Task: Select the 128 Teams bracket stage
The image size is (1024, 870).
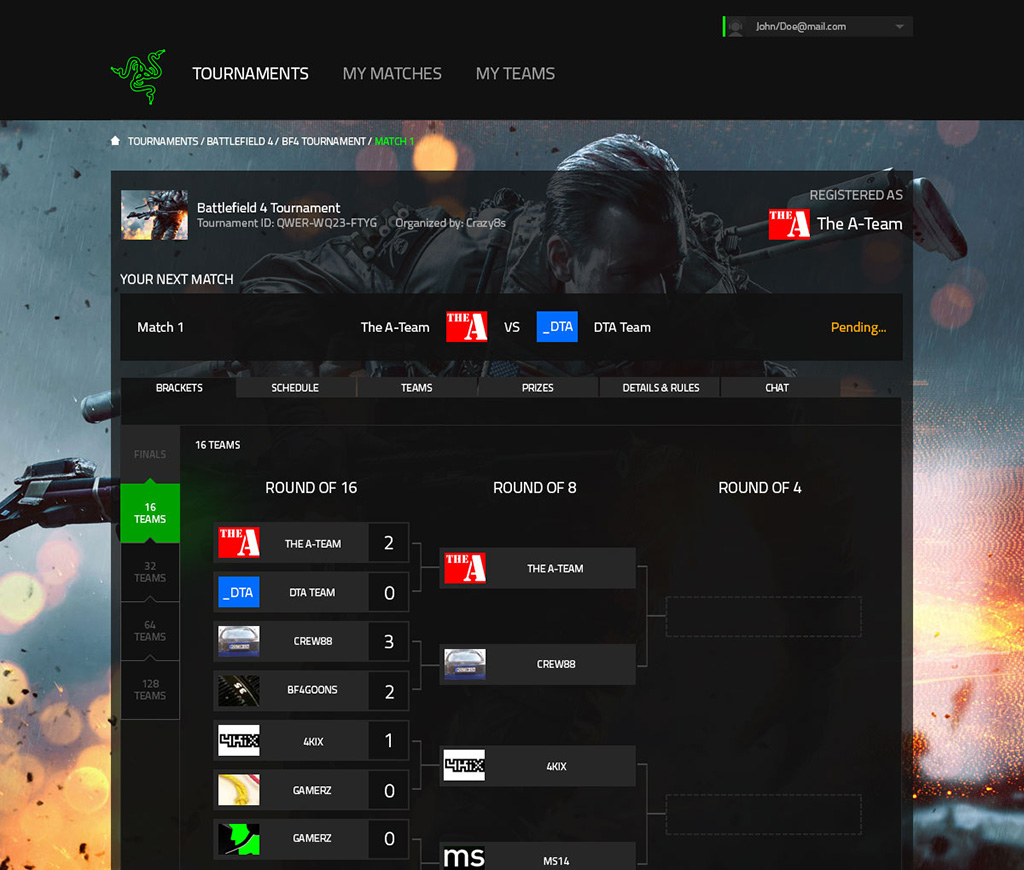Action: [150, 689]
